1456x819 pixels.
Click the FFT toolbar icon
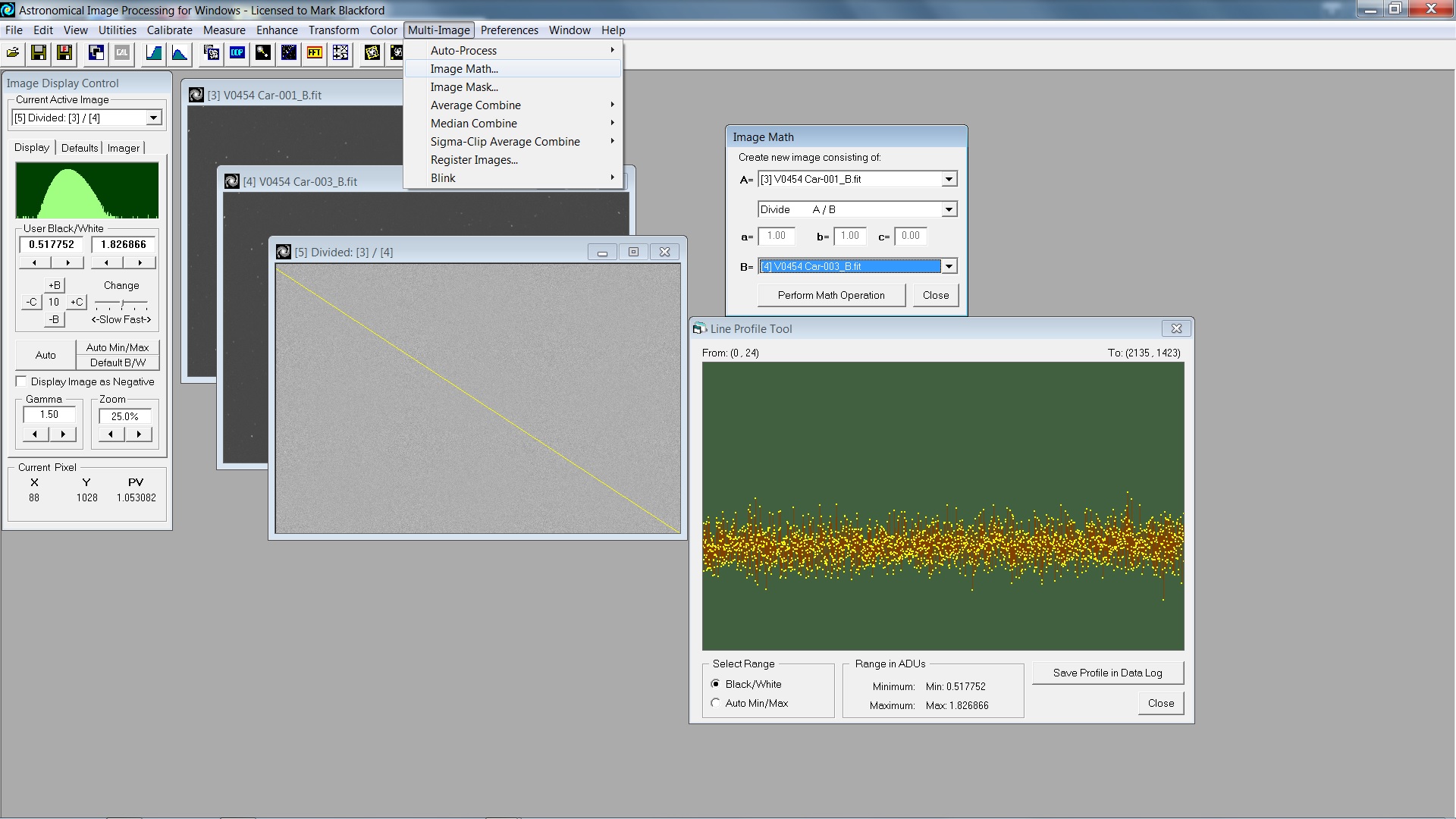(x=315, y=52)
